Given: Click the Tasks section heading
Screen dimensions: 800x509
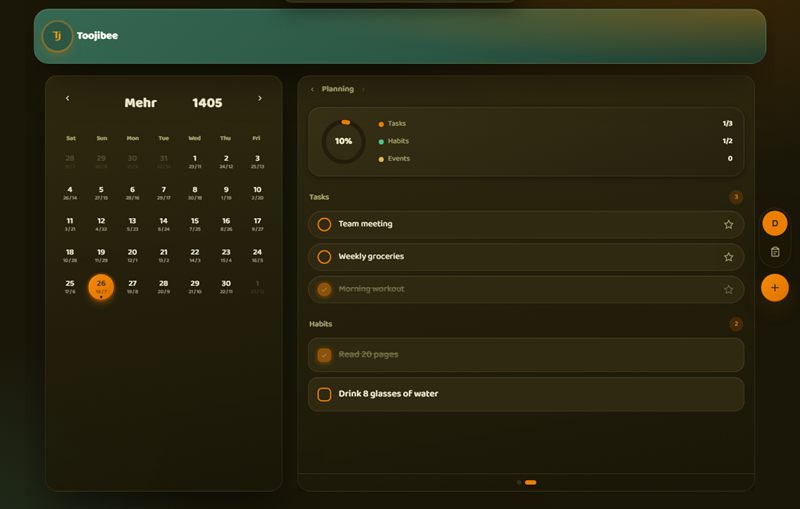Looking at the screenshot, I should coord(319,197).
